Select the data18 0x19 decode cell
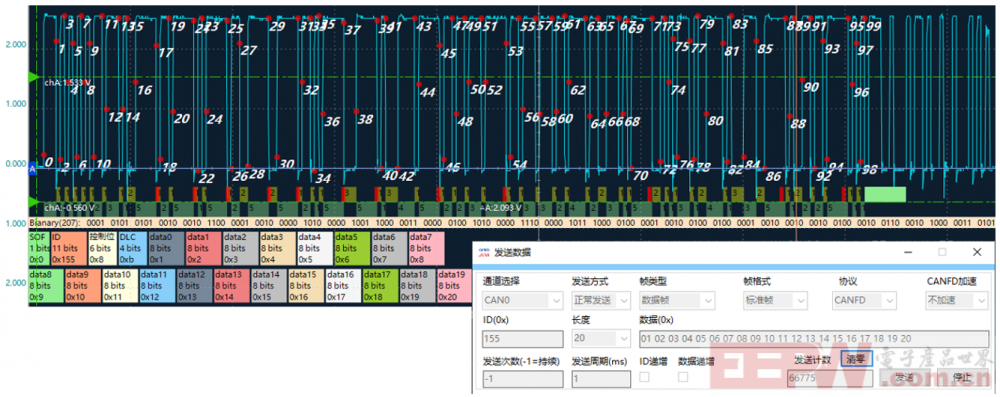The image size is (1000, 397). (418, 286)
